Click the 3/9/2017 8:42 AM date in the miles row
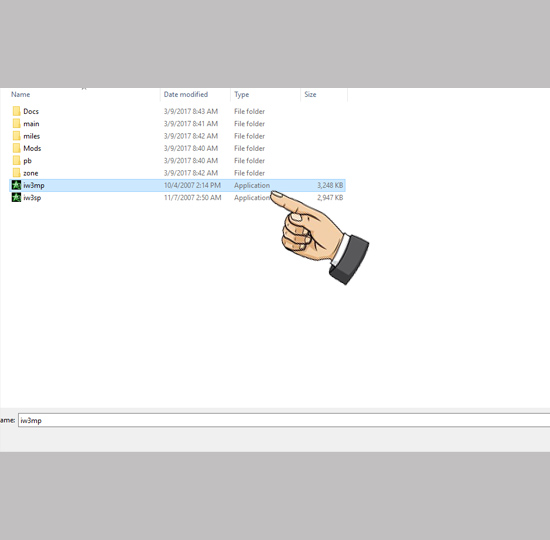Viewport: 550px width, 540px height. tap(191, 136)
